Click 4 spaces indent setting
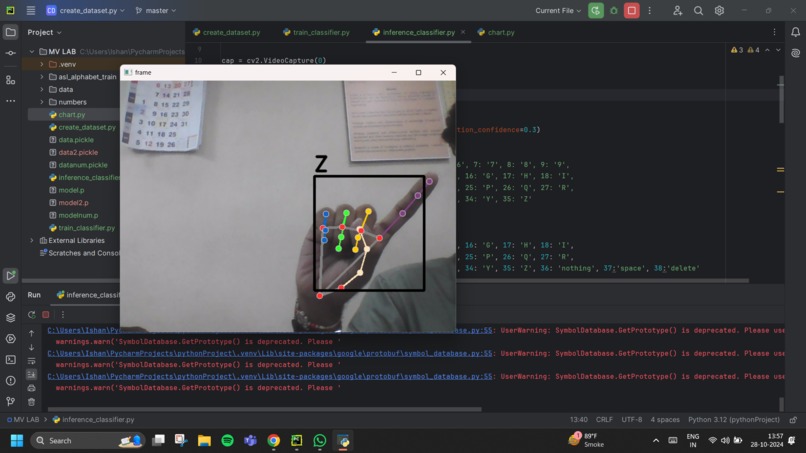The image size is (806, 453). pyautogui.click(x=665, y=420)
